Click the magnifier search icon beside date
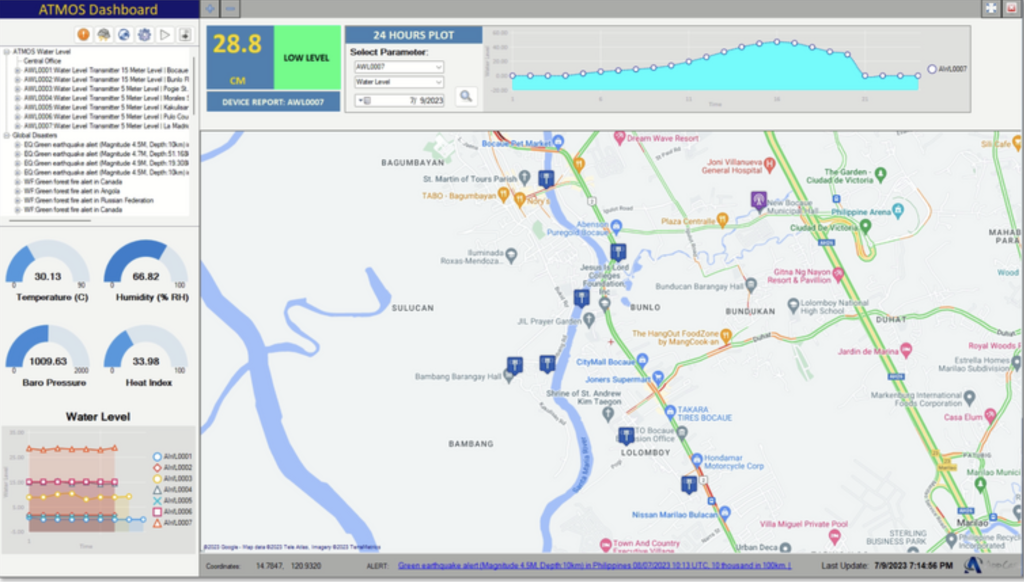1024x582 pixels. [x=466, y=97]
